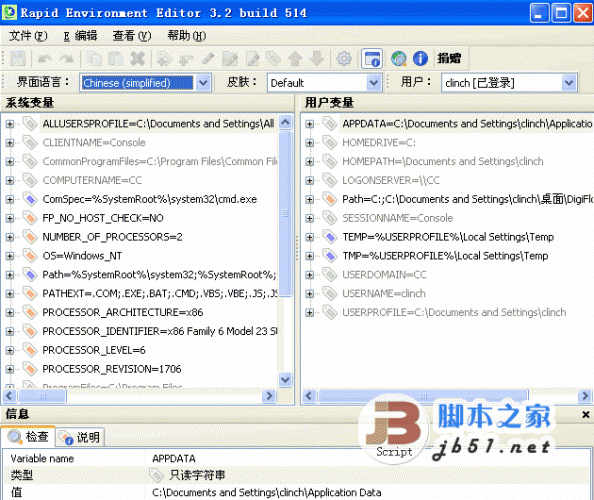Select the USERDOMAIN=CC row
This screenshot has height=500, width=594.
384,275
